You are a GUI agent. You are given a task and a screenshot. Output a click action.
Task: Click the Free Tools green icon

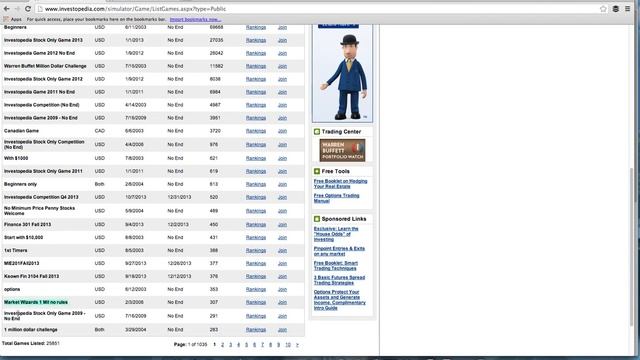pyautogui.click(x=317, y=171)
